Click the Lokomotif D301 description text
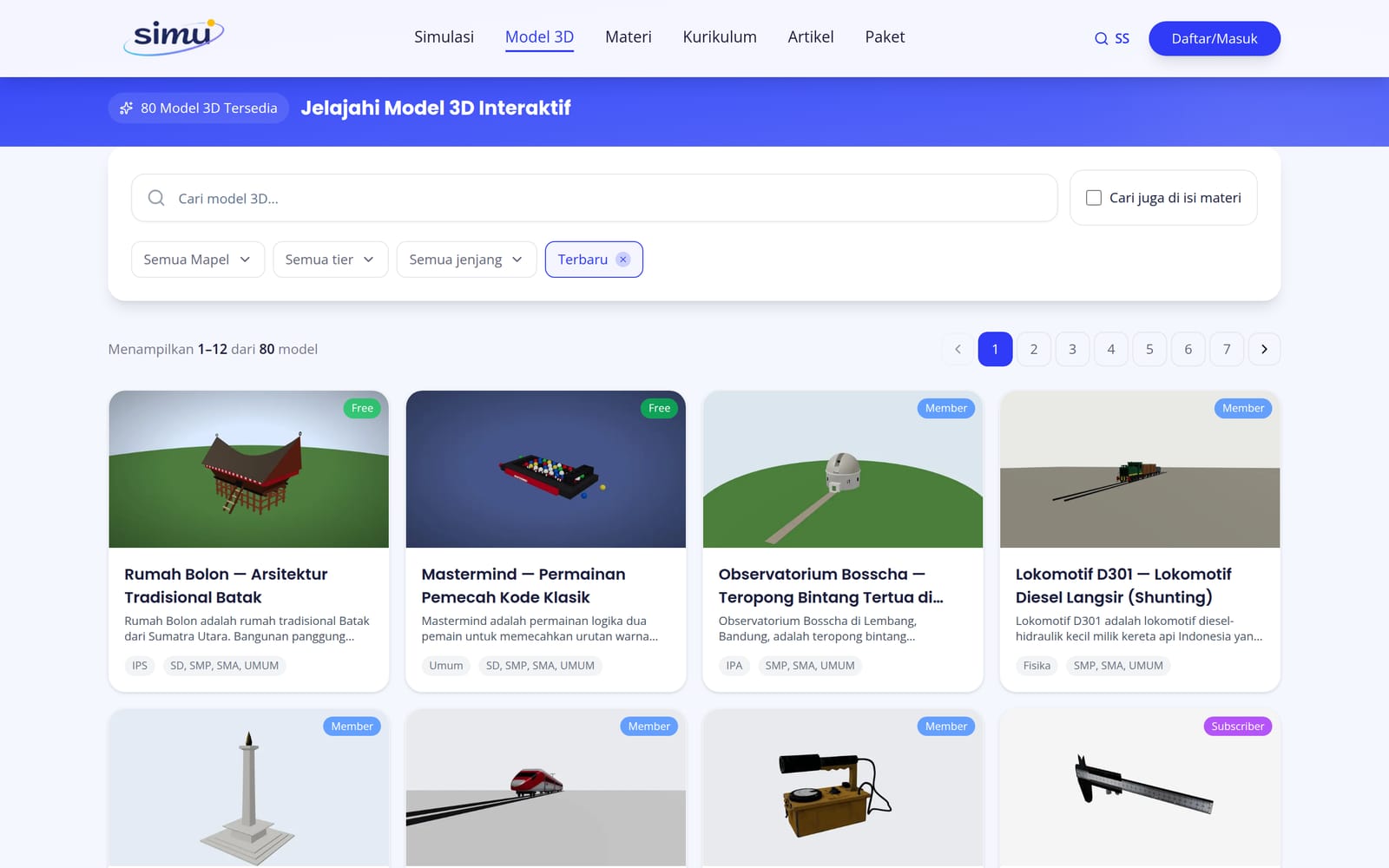 [x=1139, y=628]
